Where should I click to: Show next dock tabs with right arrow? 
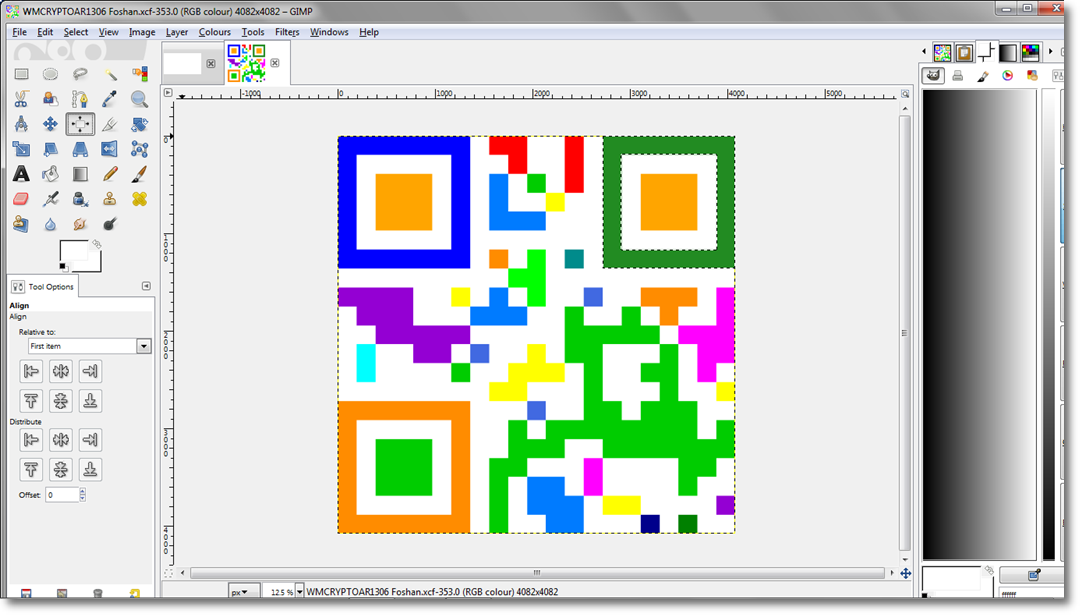[x=1050, y=52]
